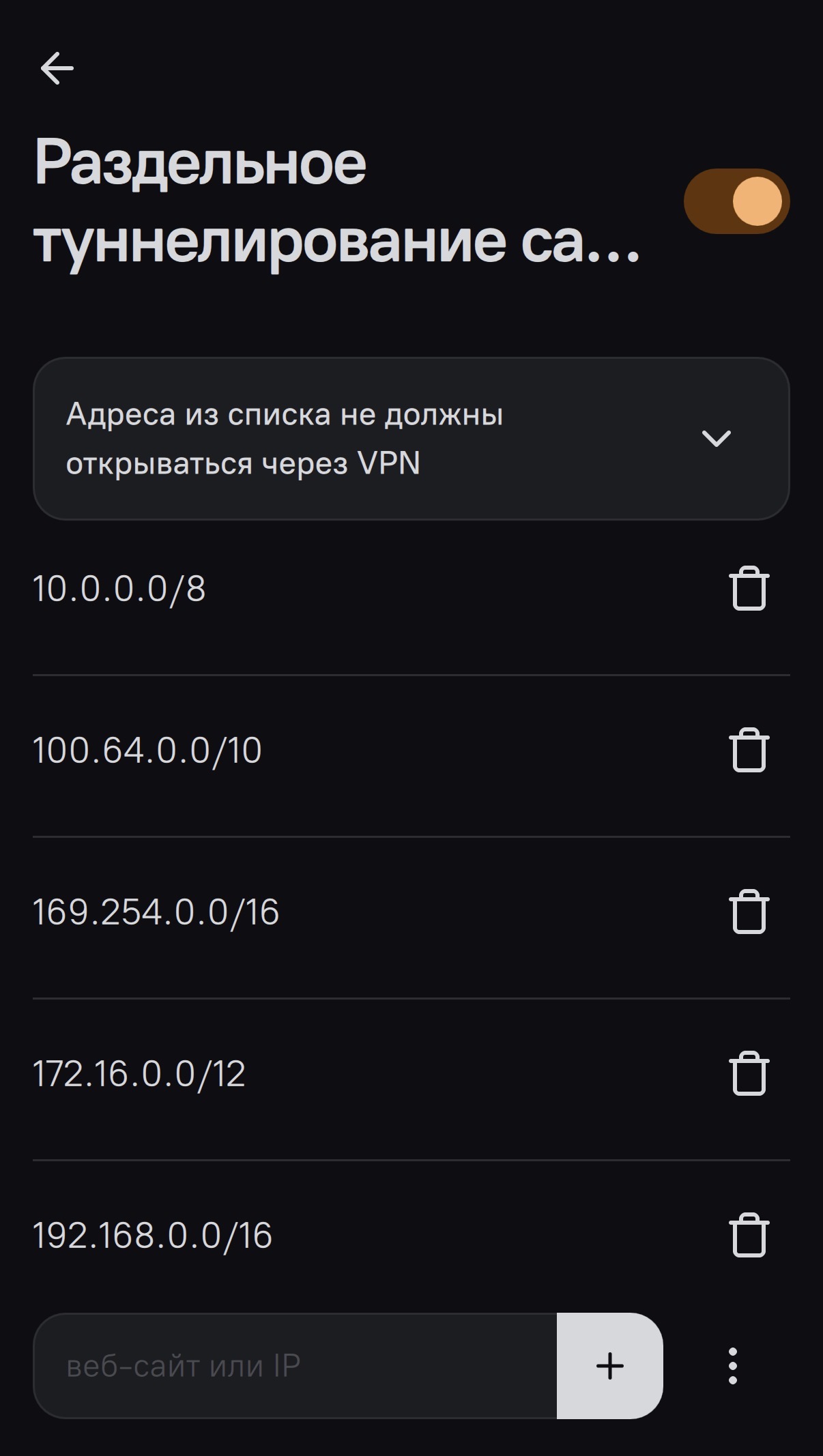Open the three-dot more options menu
This screenshot has width=823, height=1456.
pyautogui.click(x=732, y=1366)
